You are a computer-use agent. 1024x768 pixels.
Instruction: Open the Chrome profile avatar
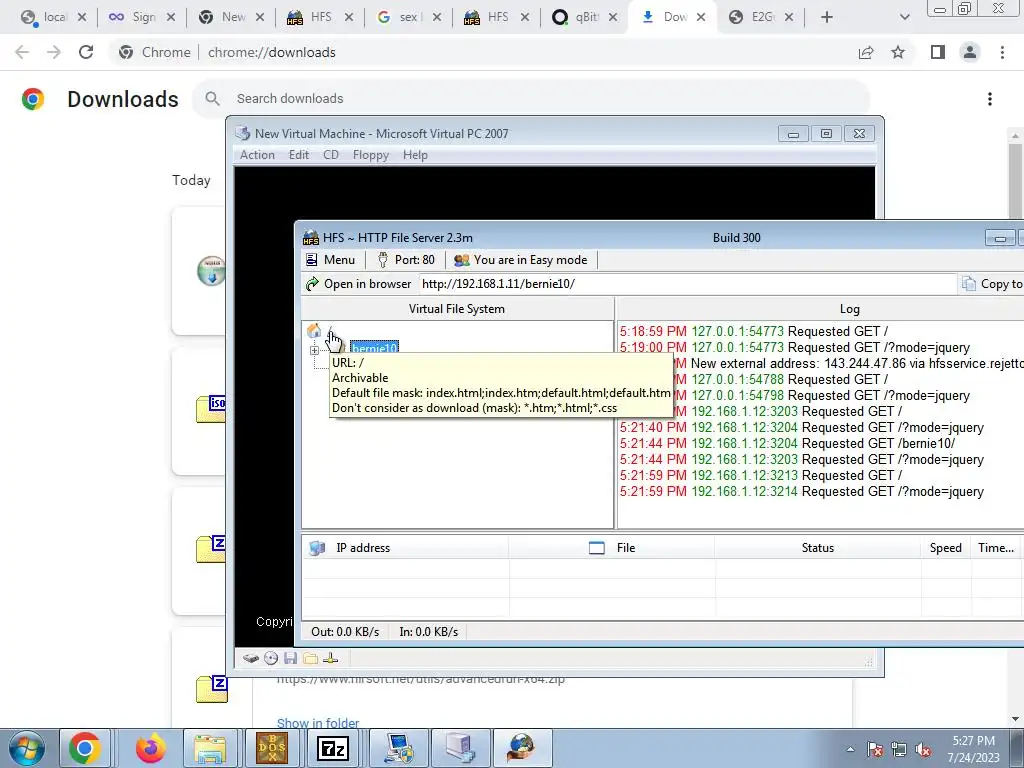point(970,52)
